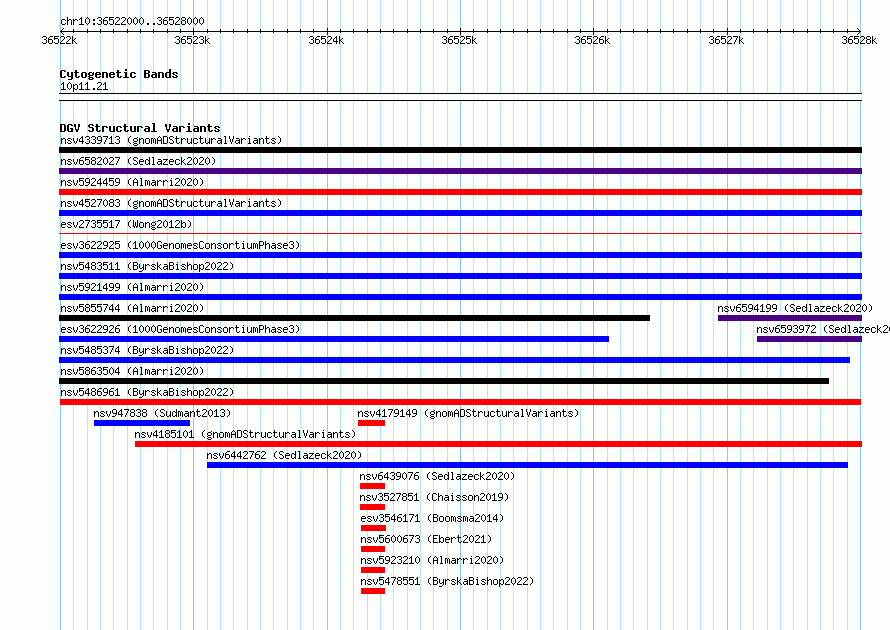The width and height of the screenshot is (890, 630).
Task: Click the purple nsv6594199 variant bar
Action: [790, 318]
